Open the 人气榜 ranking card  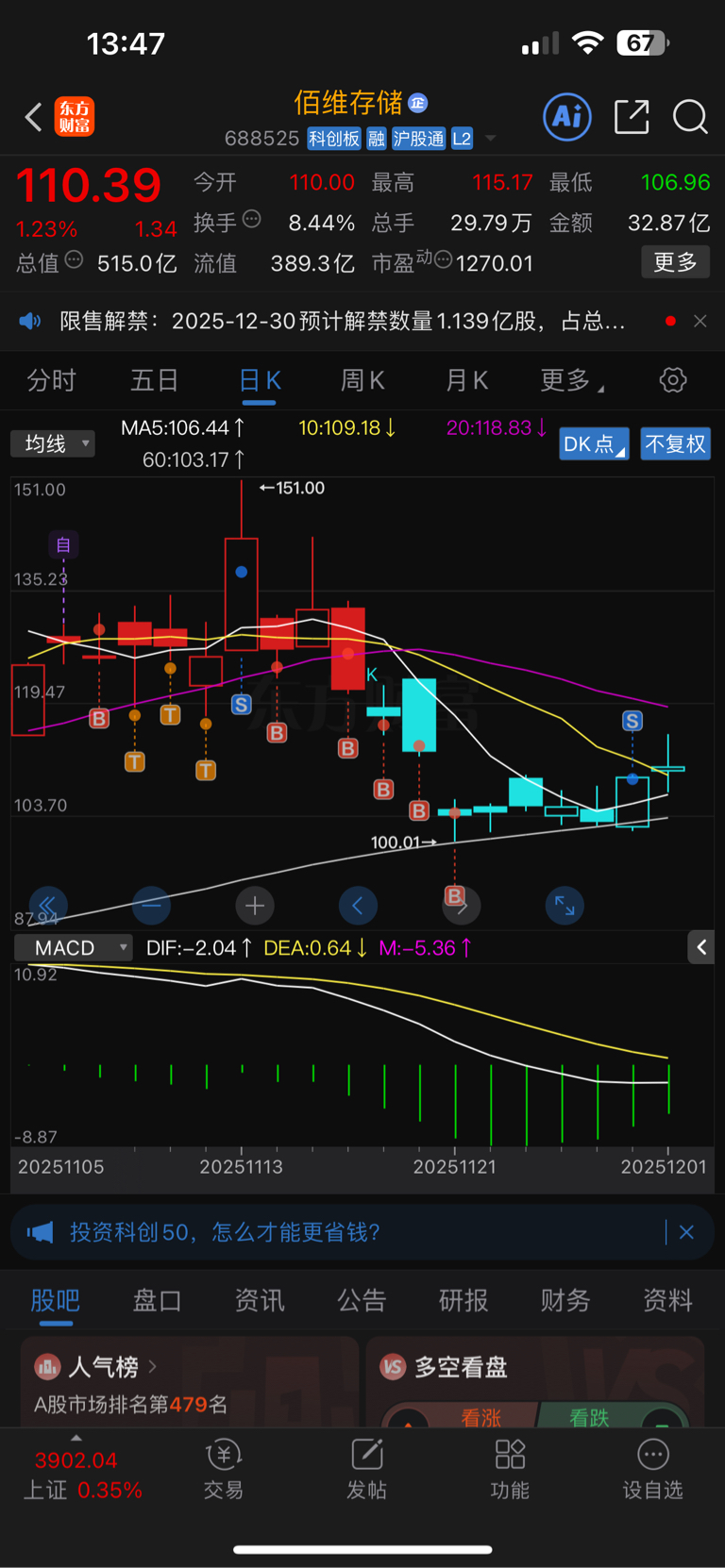[190, 1382]
